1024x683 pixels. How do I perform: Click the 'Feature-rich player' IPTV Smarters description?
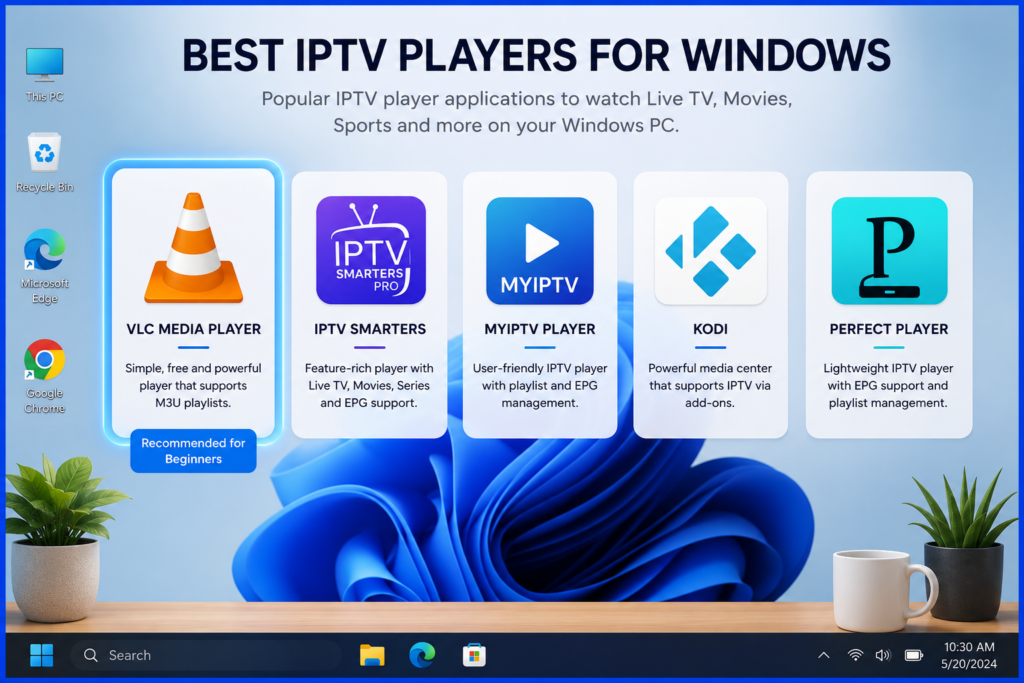[369, 385]
